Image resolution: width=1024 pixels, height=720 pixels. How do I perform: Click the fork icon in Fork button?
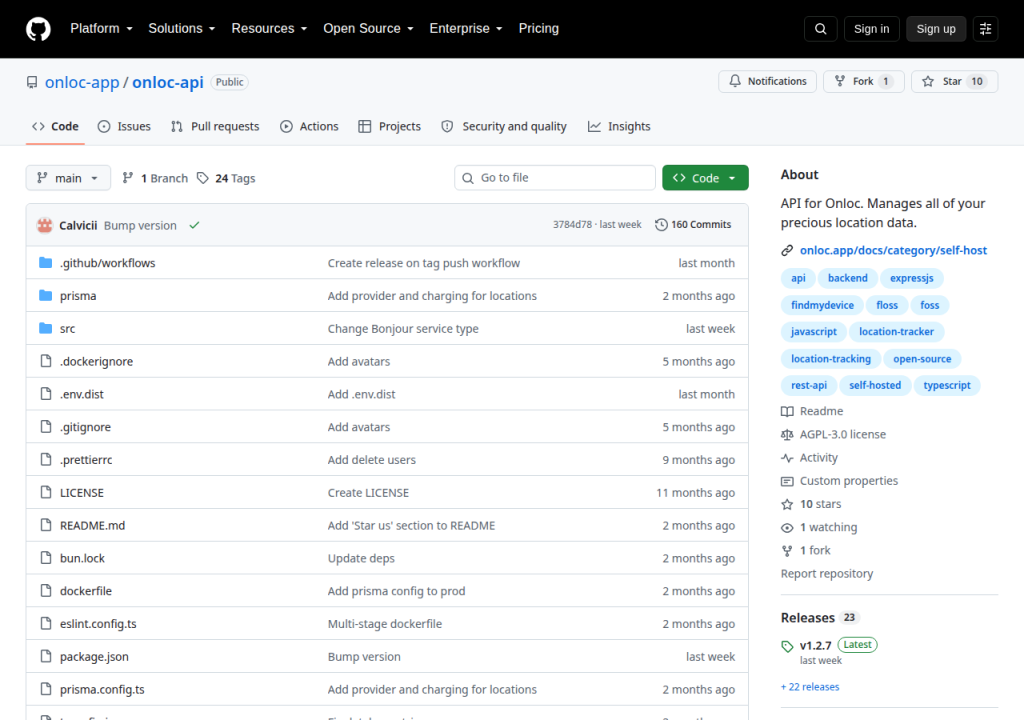840,81
